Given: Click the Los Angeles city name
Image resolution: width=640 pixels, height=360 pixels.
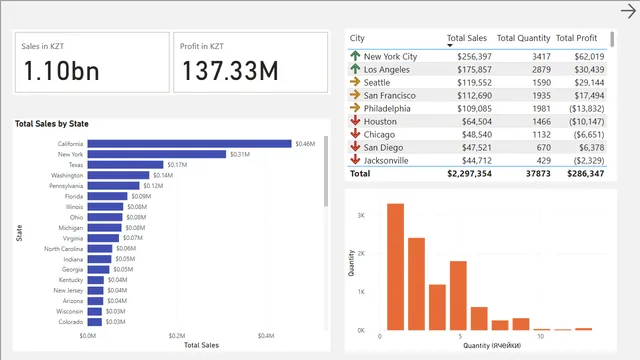Looking at the screenshot, I should coord(387,69).
